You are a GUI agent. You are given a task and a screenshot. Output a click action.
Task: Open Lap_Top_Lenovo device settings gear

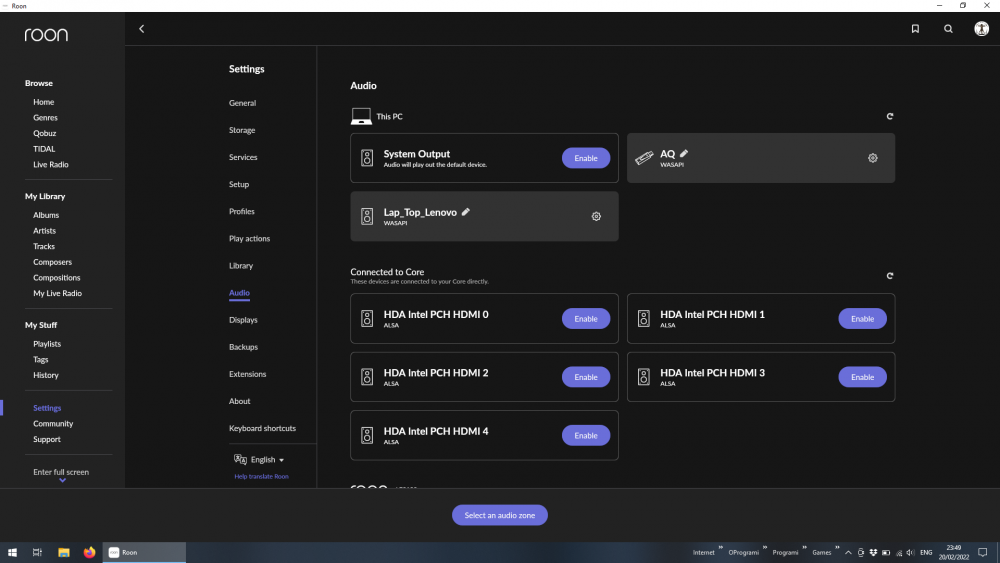[596, 216]
